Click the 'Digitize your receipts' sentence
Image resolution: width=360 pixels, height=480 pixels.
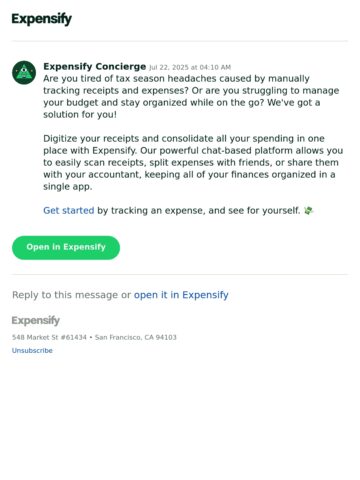click(184, 139)
